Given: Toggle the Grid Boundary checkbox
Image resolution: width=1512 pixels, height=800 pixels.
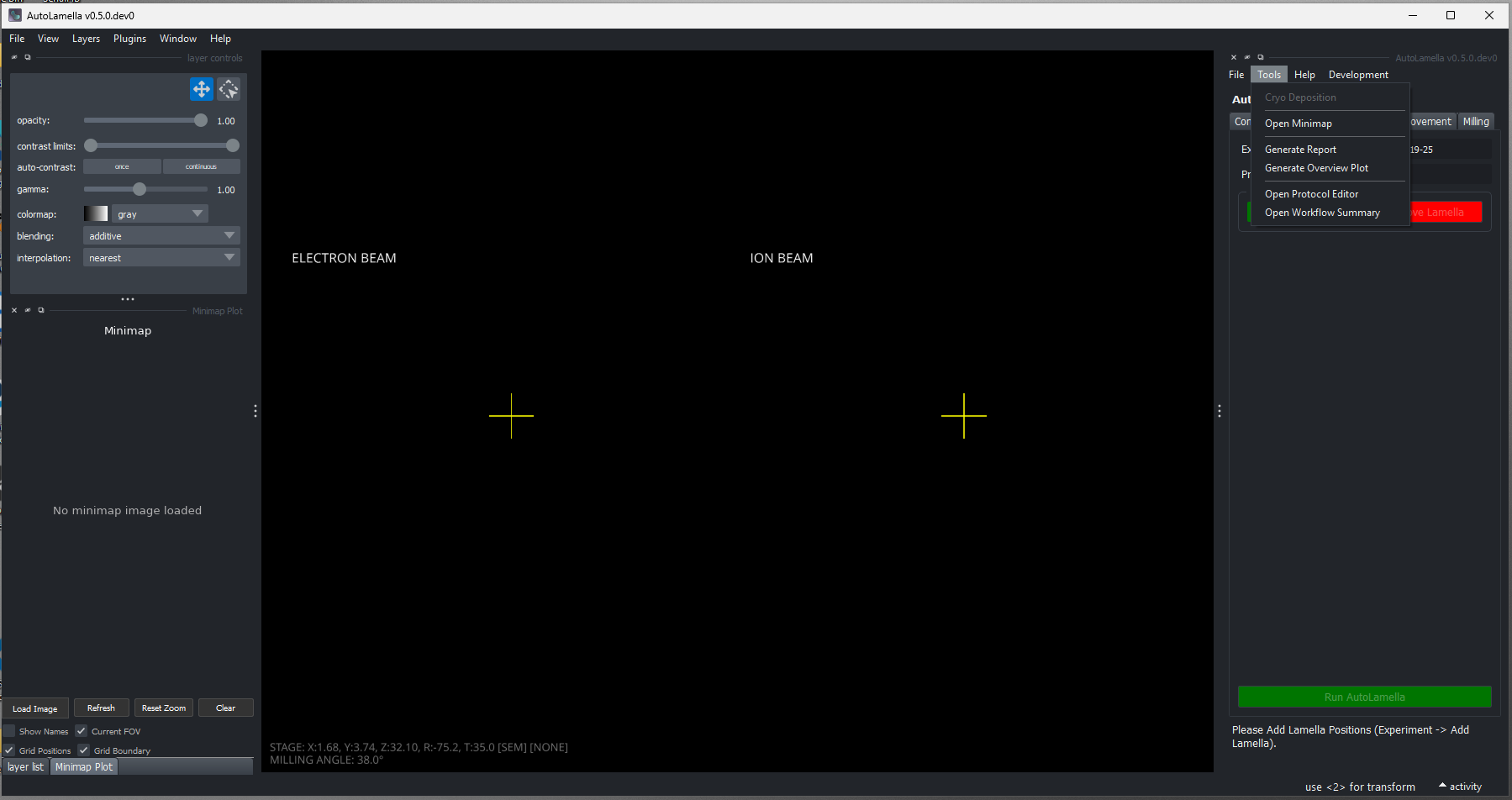Looking at the screenshot, I should coord(84,750).
